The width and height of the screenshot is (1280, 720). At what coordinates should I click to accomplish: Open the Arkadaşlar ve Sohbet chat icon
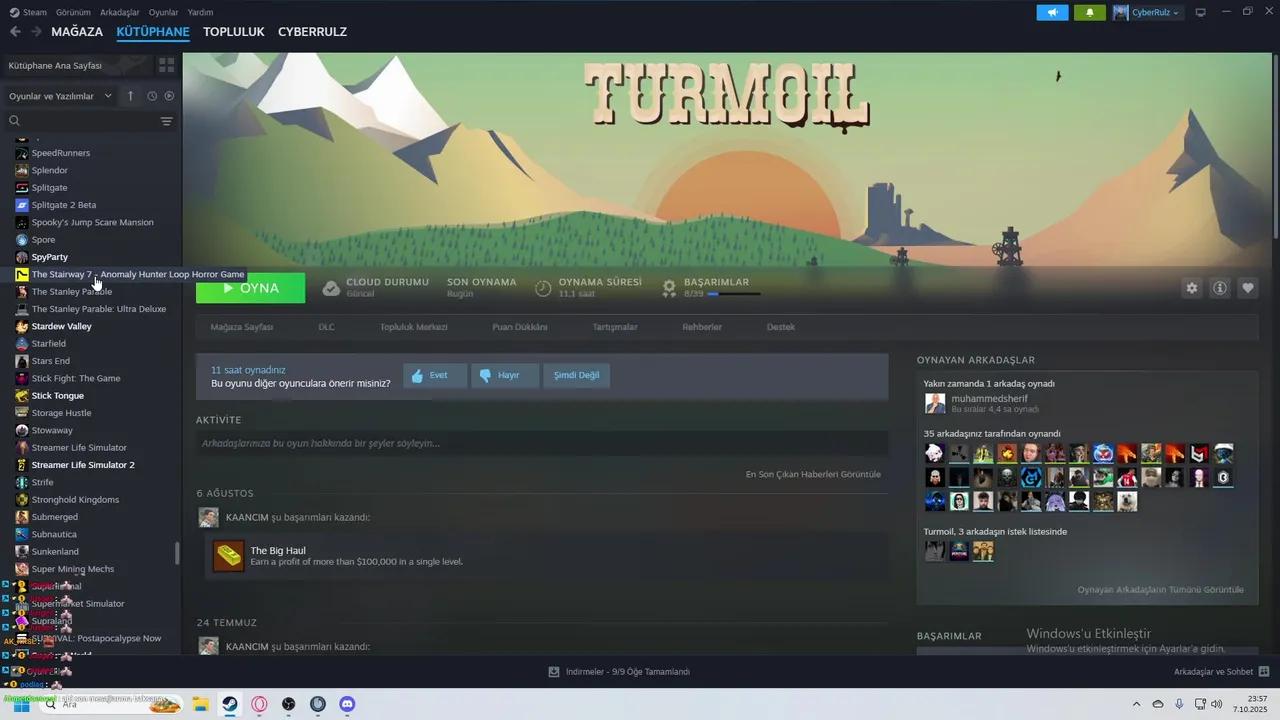[x=1264, y=672]
